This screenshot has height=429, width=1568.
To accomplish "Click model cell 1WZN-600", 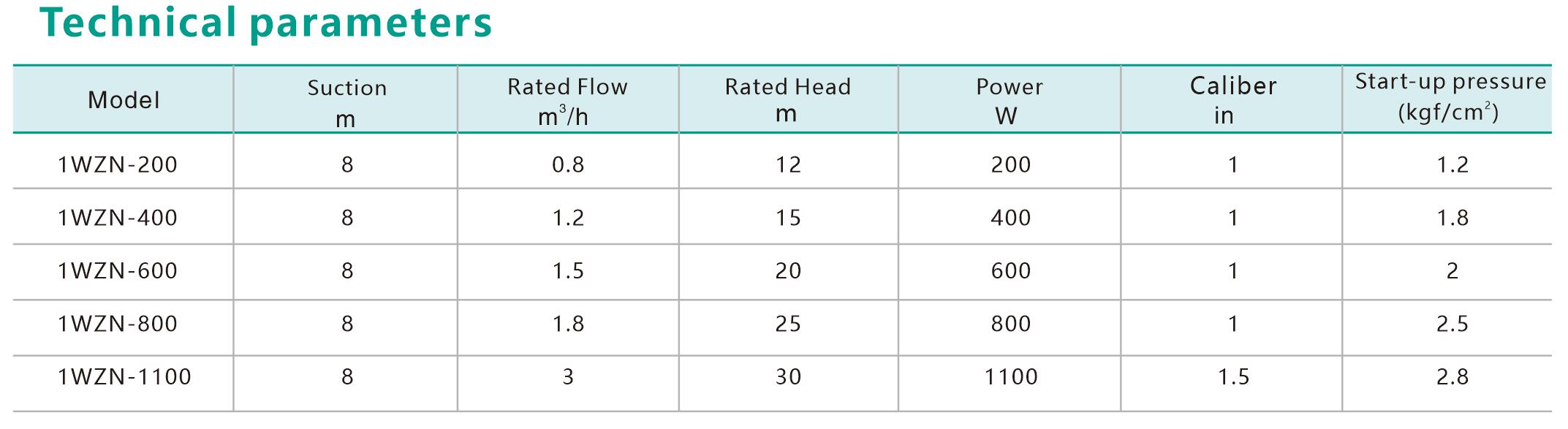I will pyautogui.click(x=118, y=271).
